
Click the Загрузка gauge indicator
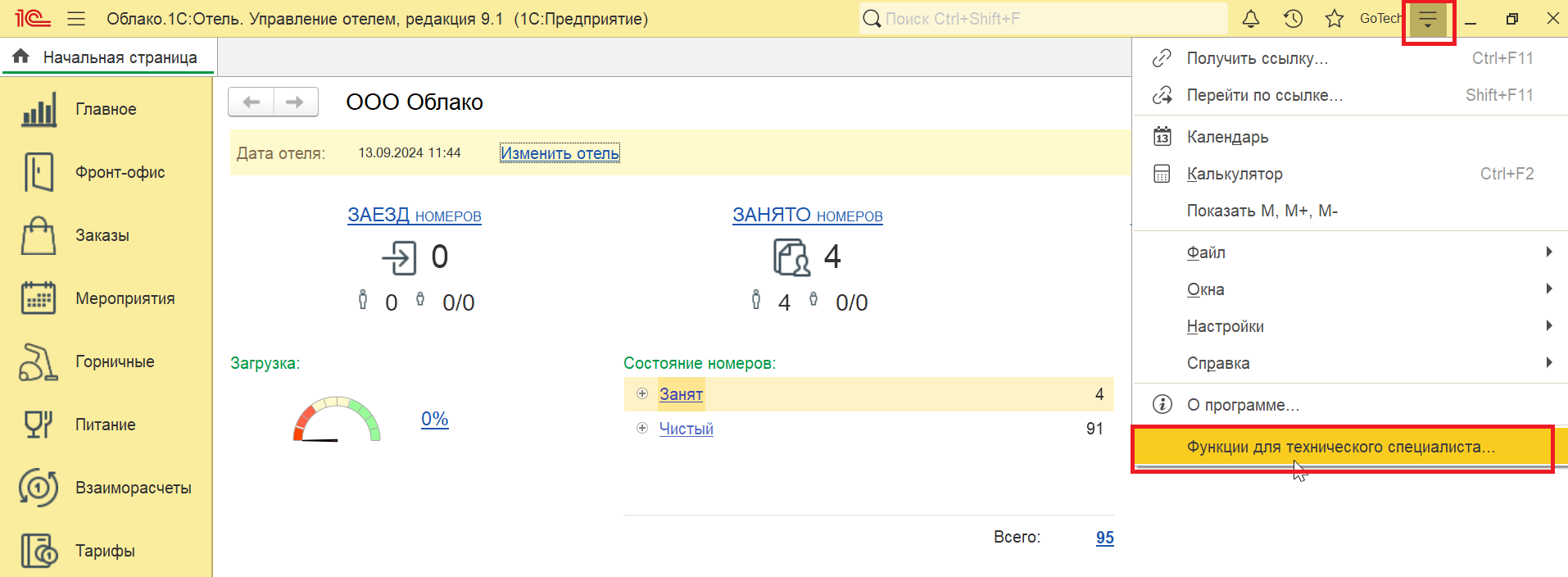click(x=337, y=419)
